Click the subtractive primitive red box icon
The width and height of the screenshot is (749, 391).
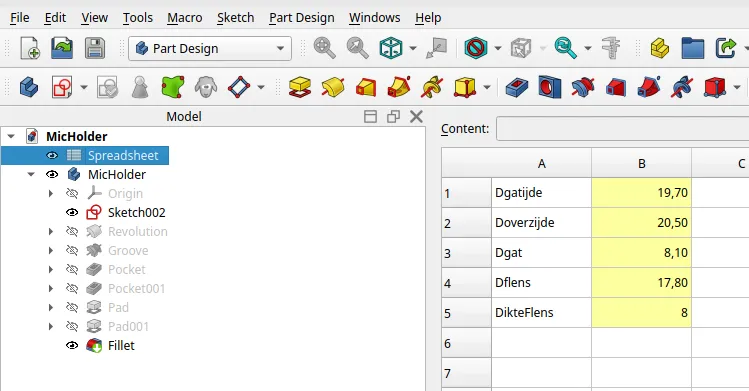coord(715,87)
